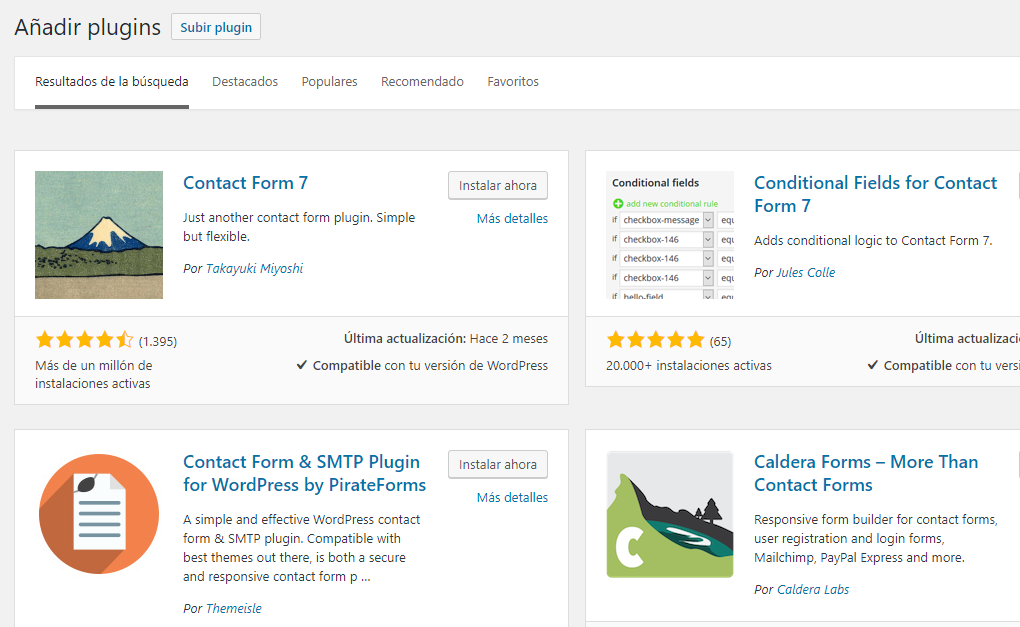1020x627 pixels.
Task: Click the Contact Form 7 Mount Fuji icon
Action: [99, 235]
